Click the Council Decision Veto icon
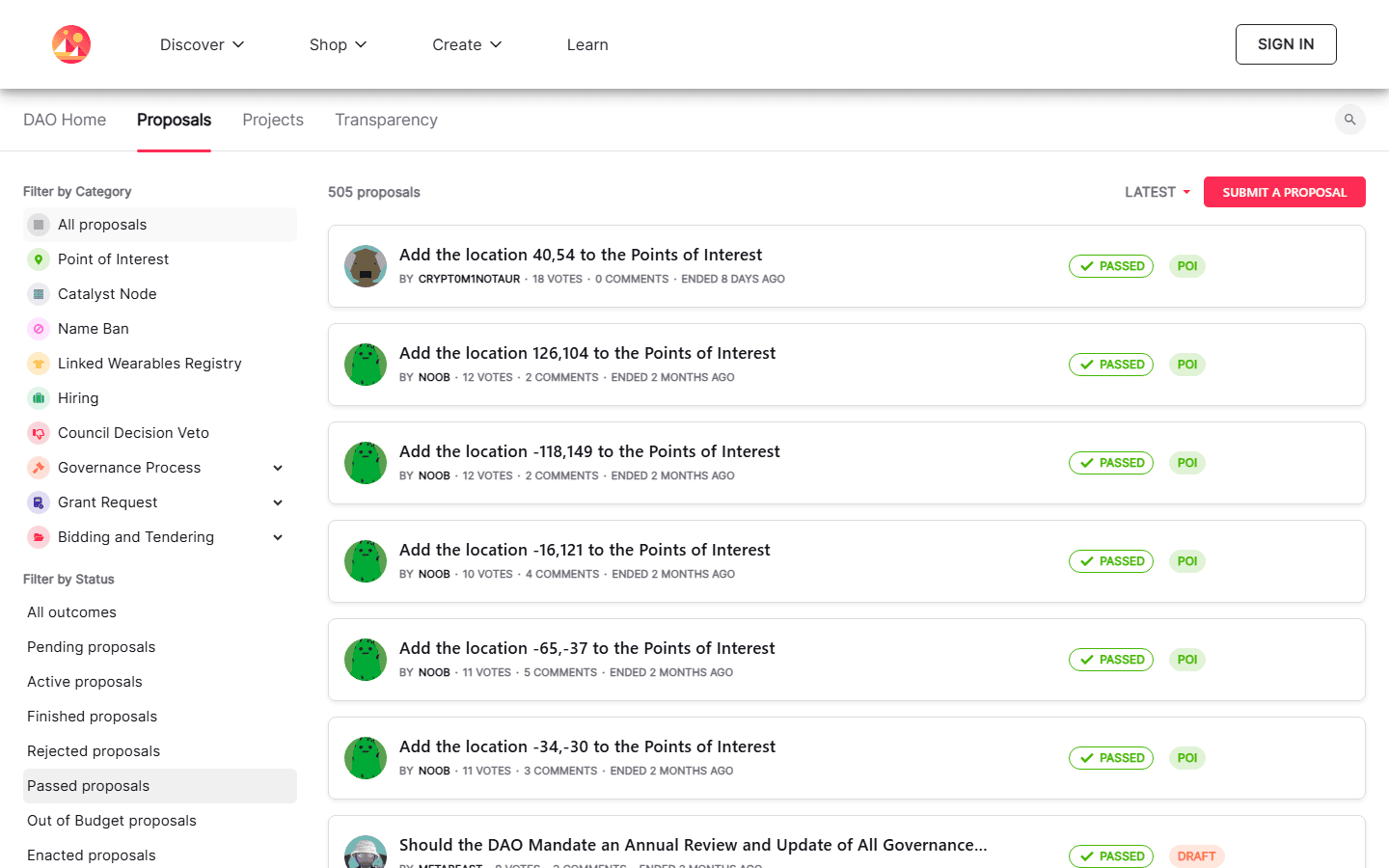 [39, 433]
